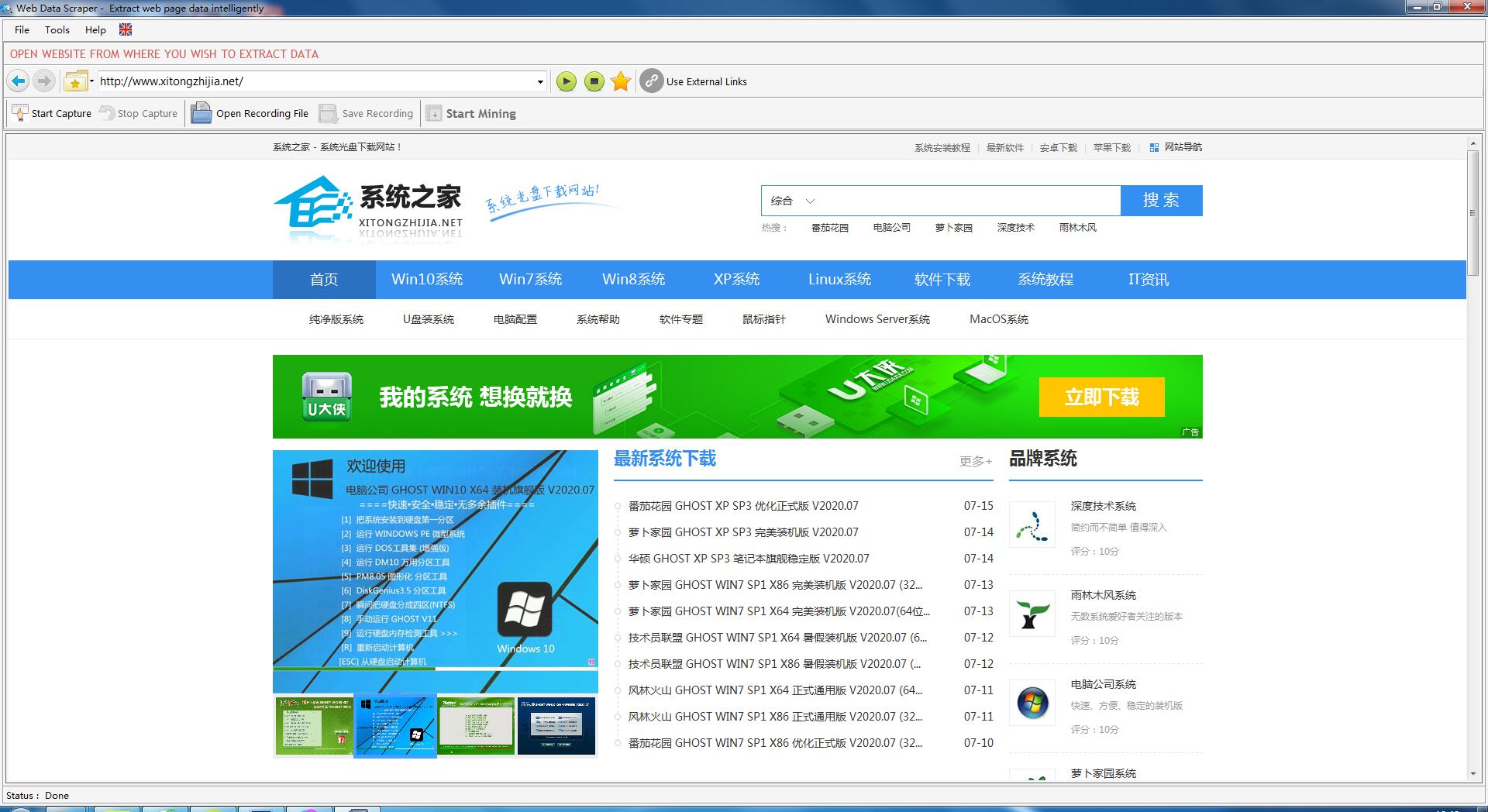Click the UK flag language icon
This screenshot has width=1488, height=812.
(126, 29)
